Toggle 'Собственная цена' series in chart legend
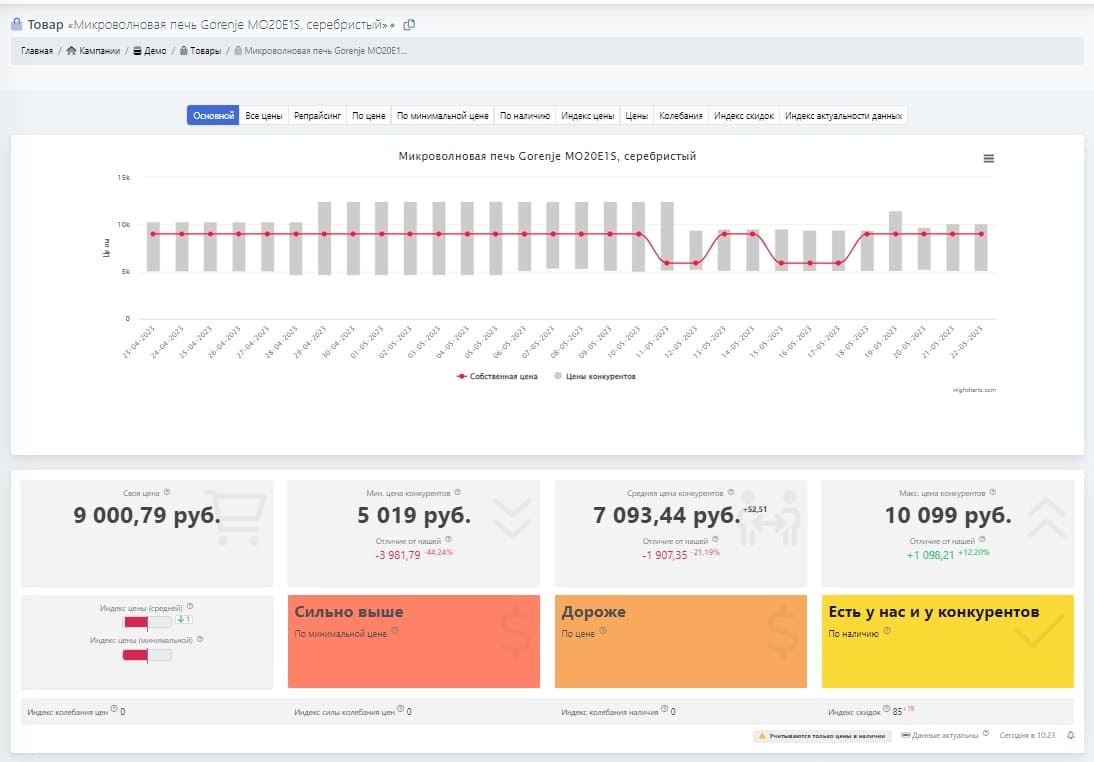1094x762 pixels. [x=497, y=377]
